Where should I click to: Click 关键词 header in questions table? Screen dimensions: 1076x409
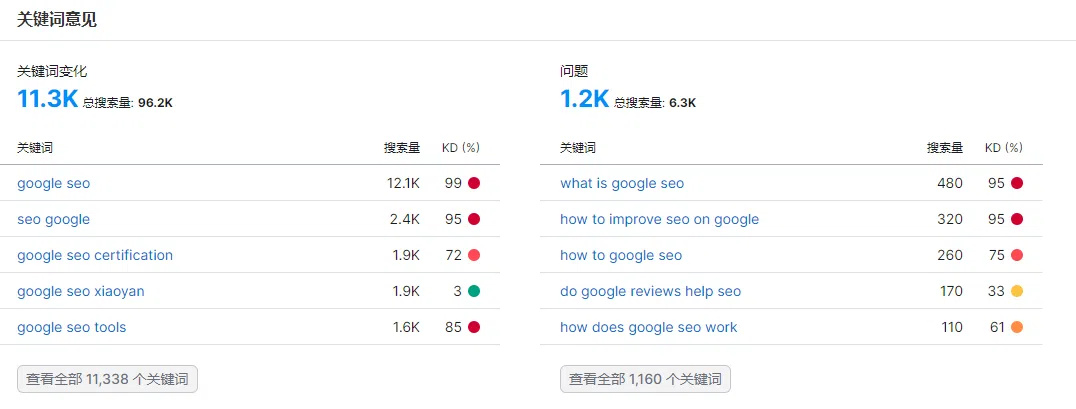[x=578, y=148]
